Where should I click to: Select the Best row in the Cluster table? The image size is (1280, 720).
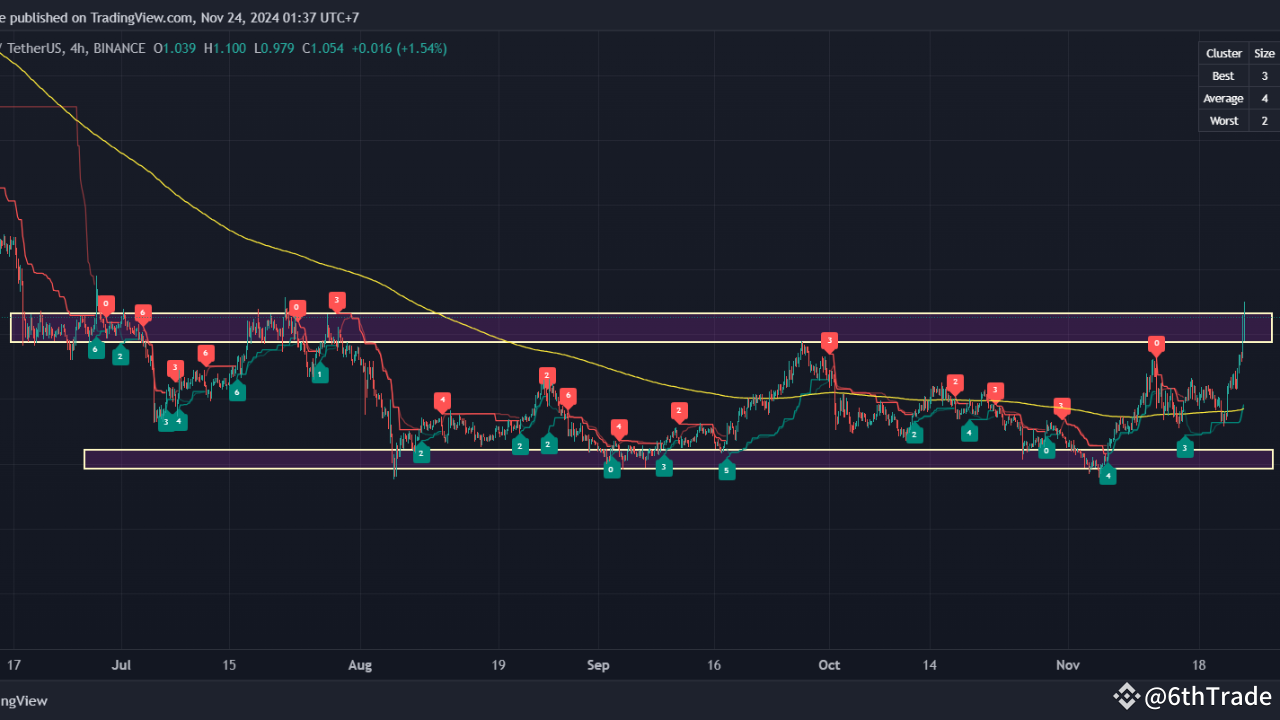(1223, 75)
